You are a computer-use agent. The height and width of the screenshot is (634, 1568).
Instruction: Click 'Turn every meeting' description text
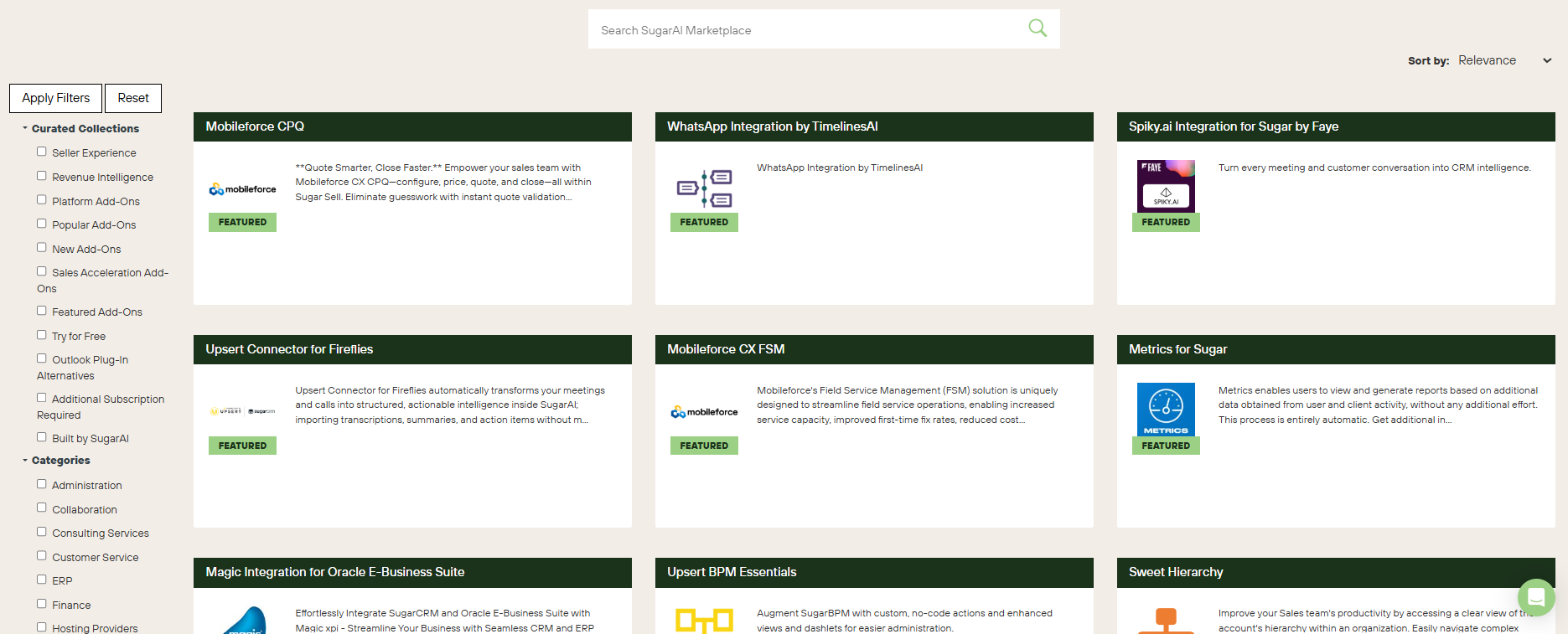[1374, 168]
